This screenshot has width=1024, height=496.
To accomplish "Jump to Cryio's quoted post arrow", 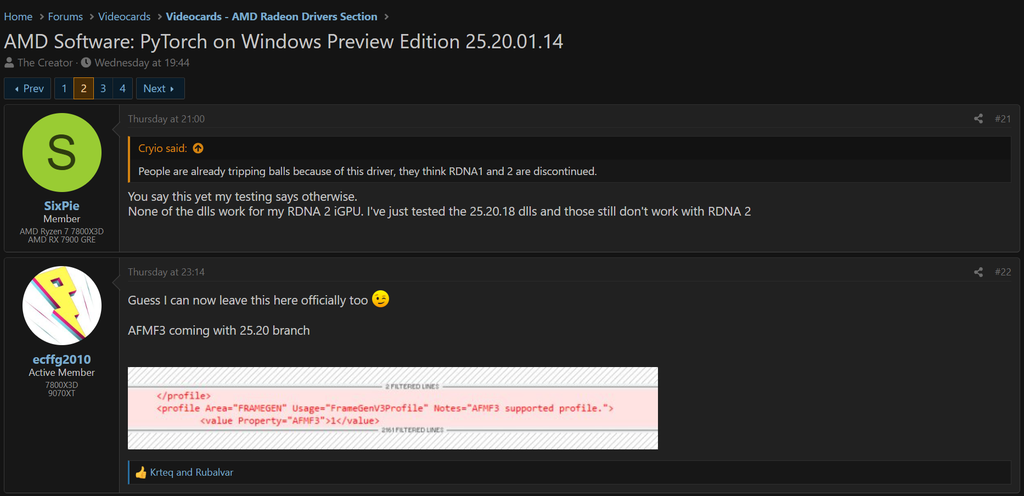I will (x=199, y=148).
